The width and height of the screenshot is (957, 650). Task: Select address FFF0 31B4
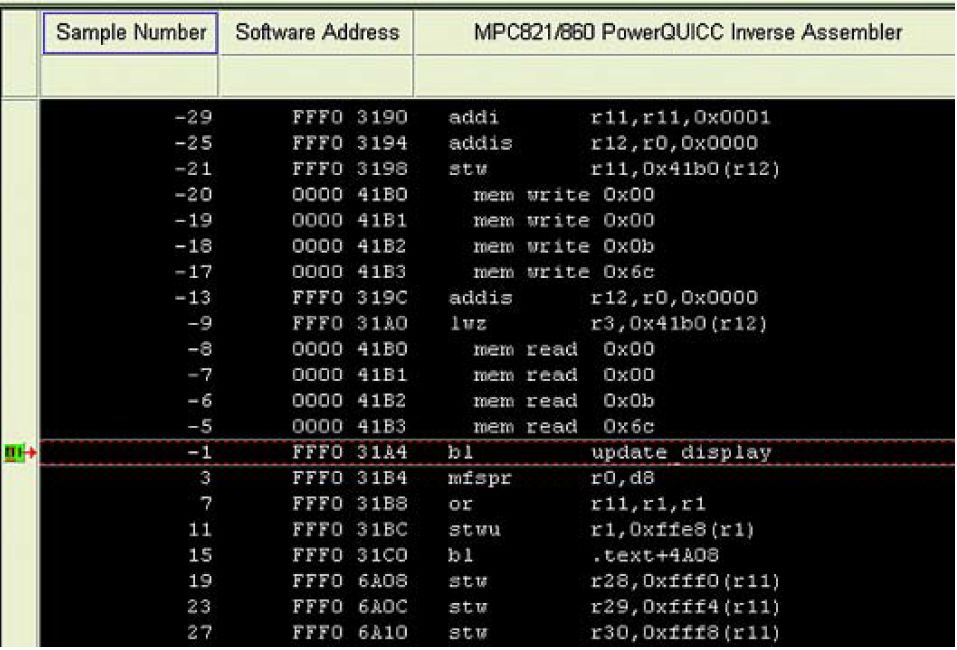tap(349, 478)
